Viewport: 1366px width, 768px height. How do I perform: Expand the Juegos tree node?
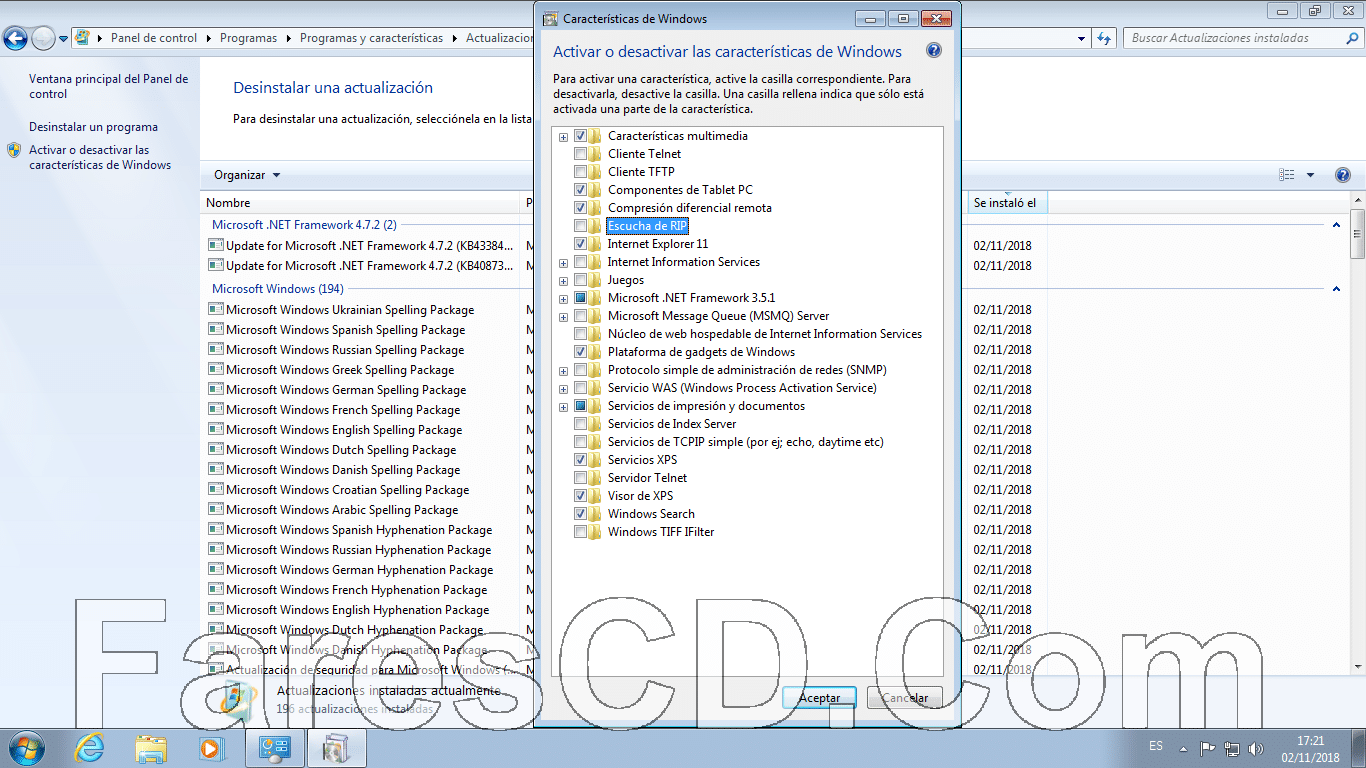pos(564,281)
